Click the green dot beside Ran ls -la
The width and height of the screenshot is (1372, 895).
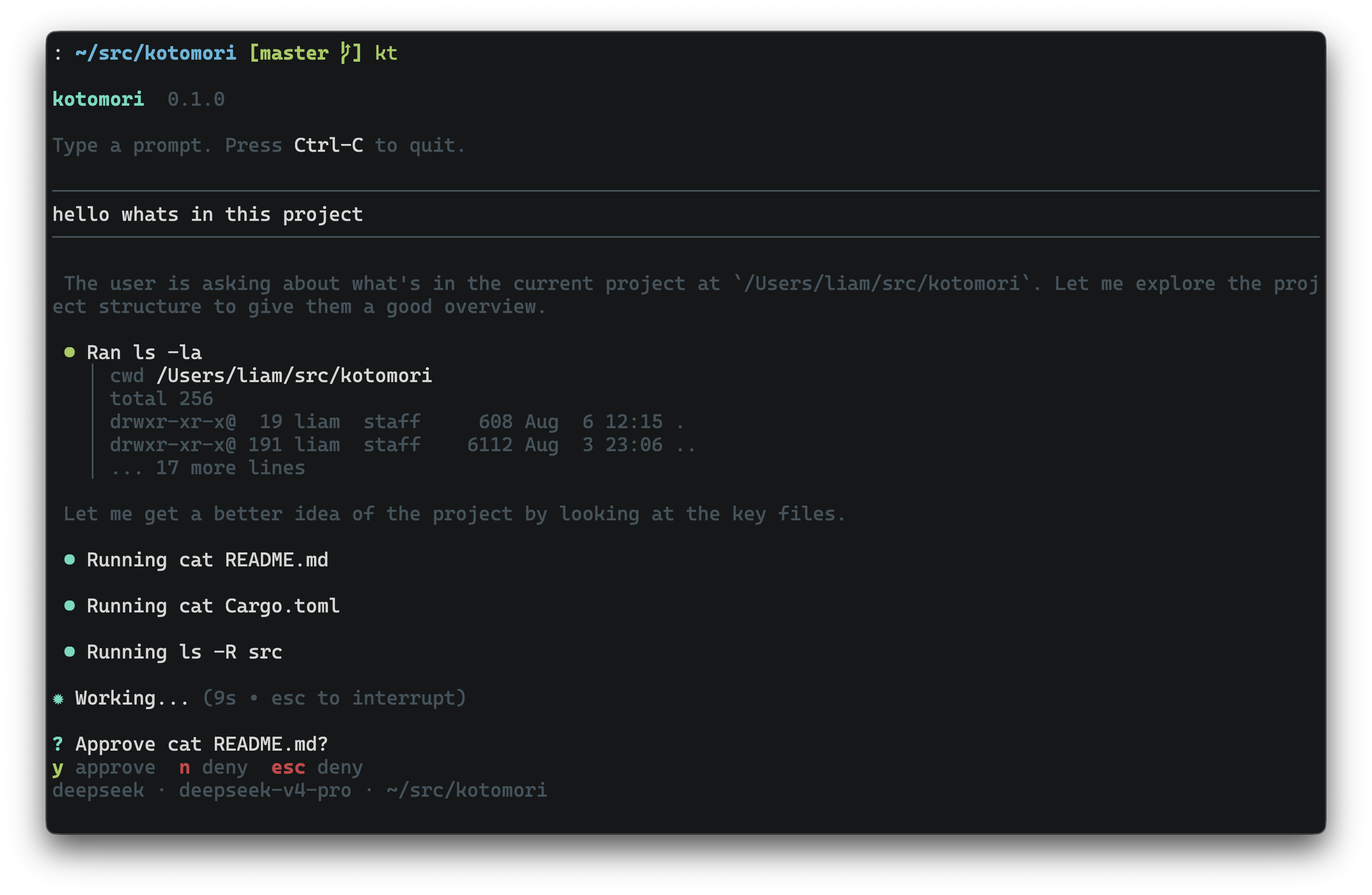[x=70, y=352]
